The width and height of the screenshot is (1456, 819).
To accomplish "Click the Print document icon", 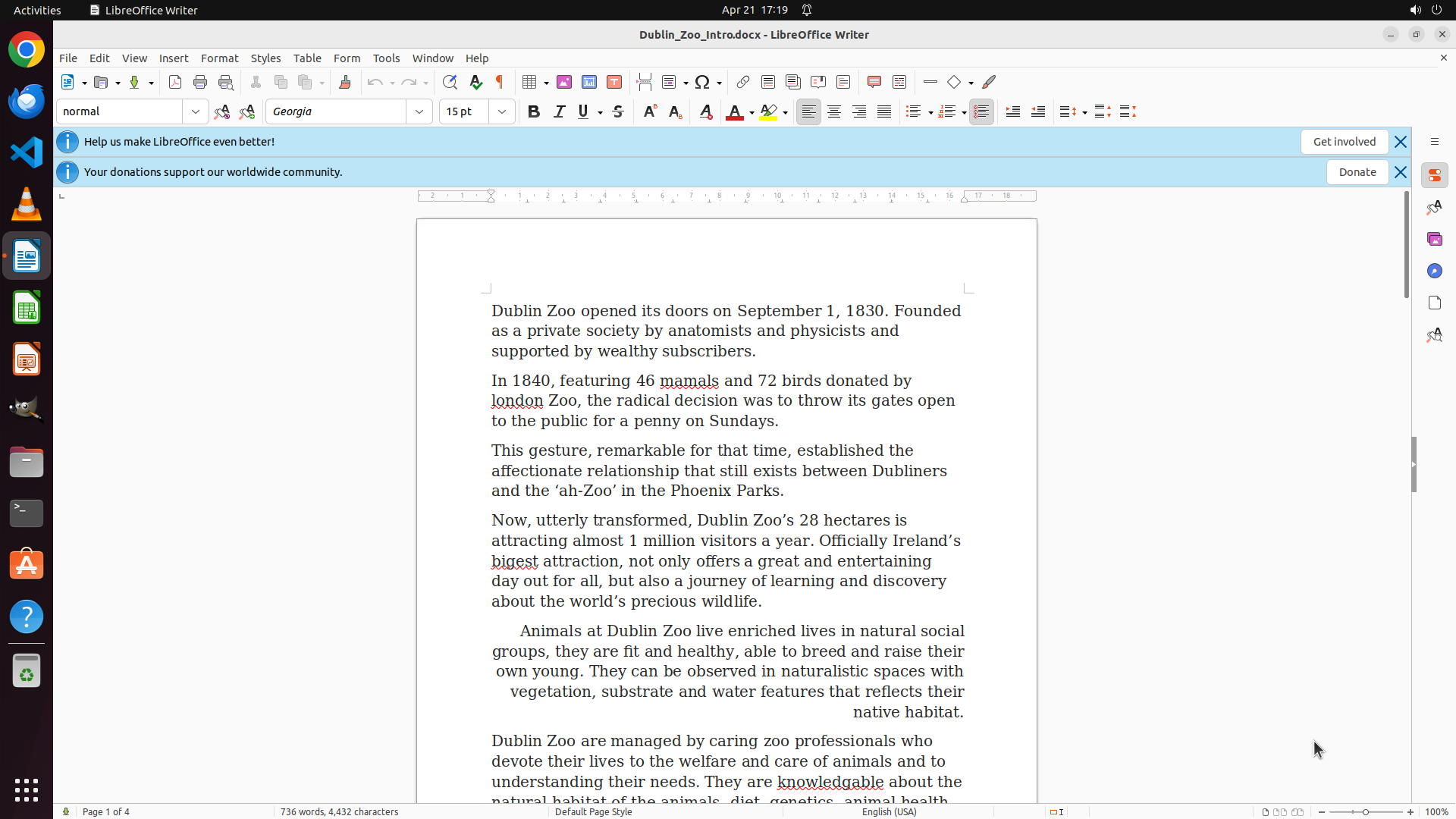I will click(200, 82).
